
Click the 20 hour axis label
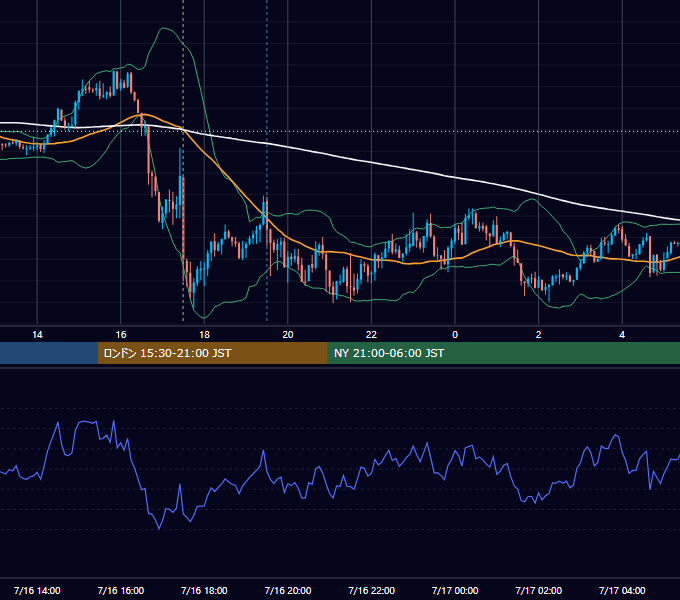288,335
